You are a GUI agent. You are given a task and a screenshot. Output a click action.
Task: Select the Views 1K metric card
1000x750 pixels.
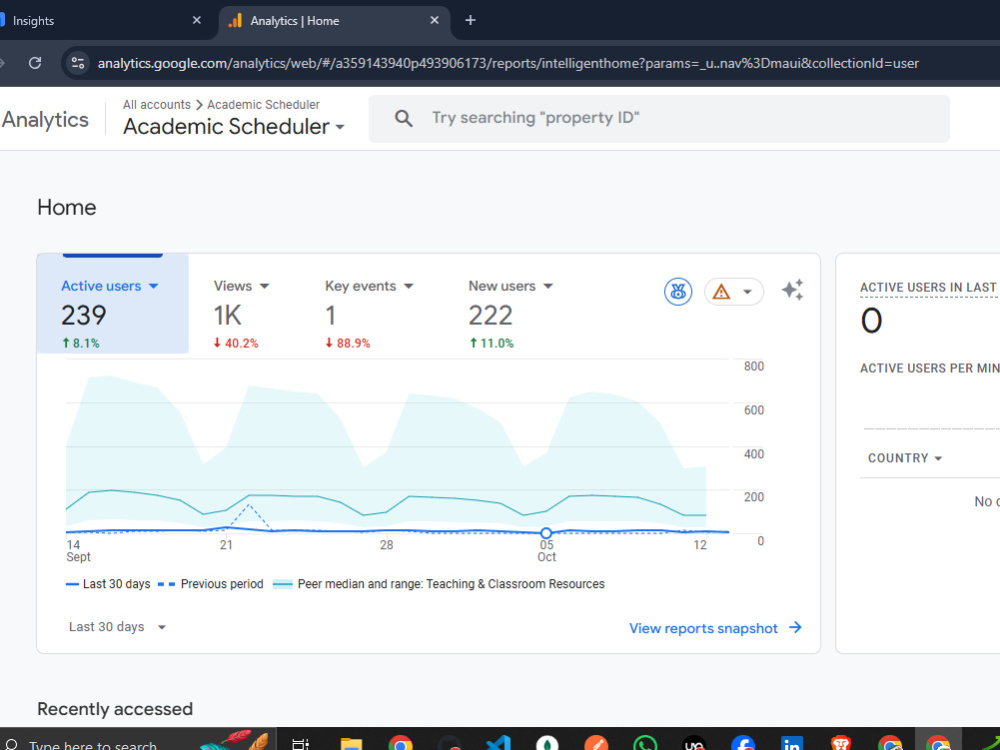[x=242, y=312]
